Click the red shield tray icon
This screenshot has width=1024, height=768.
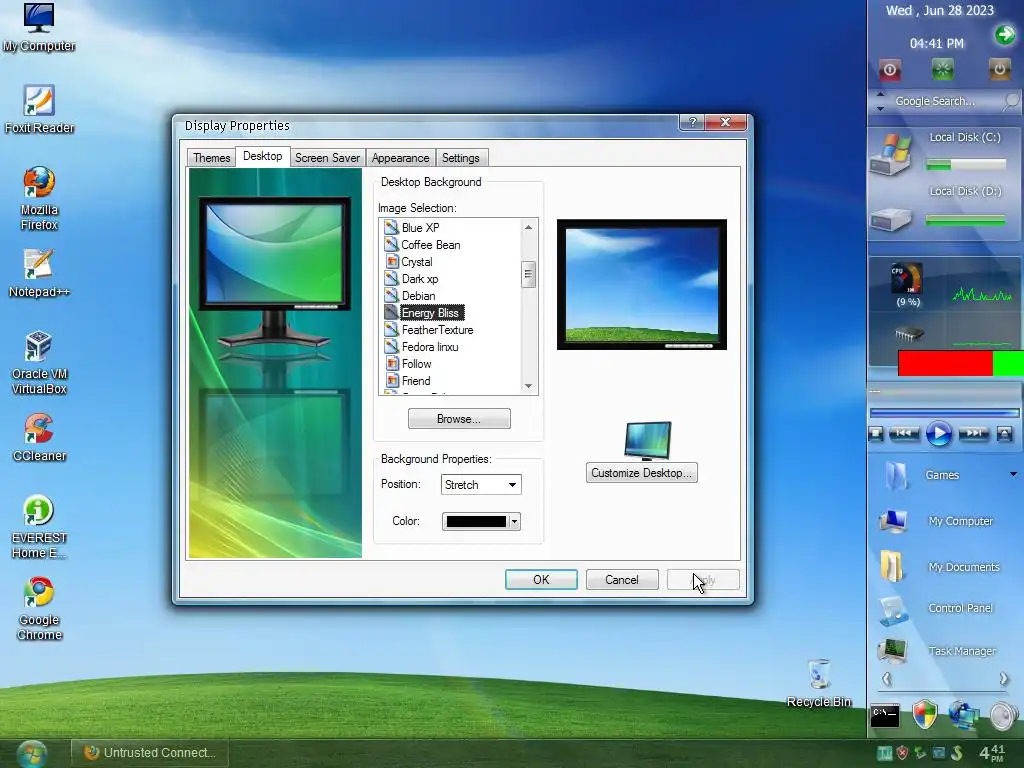(x=903, y=753)
